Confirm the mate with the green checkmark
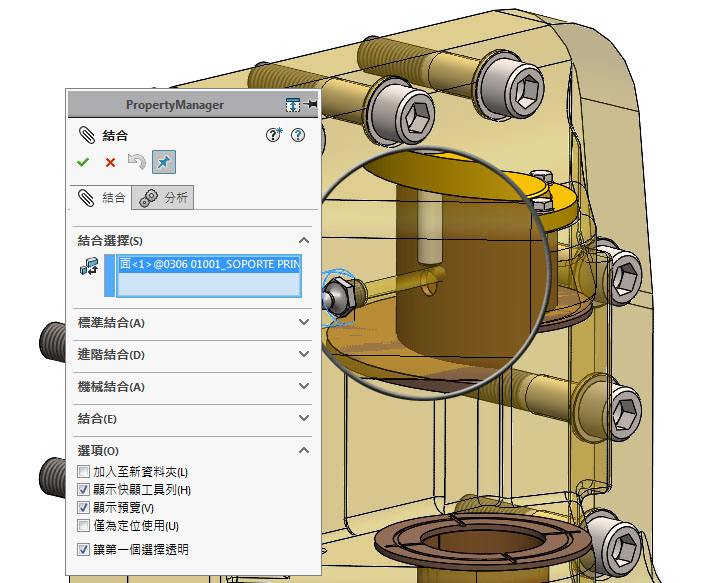The image size is (703, 583). [x=83, y=162]
